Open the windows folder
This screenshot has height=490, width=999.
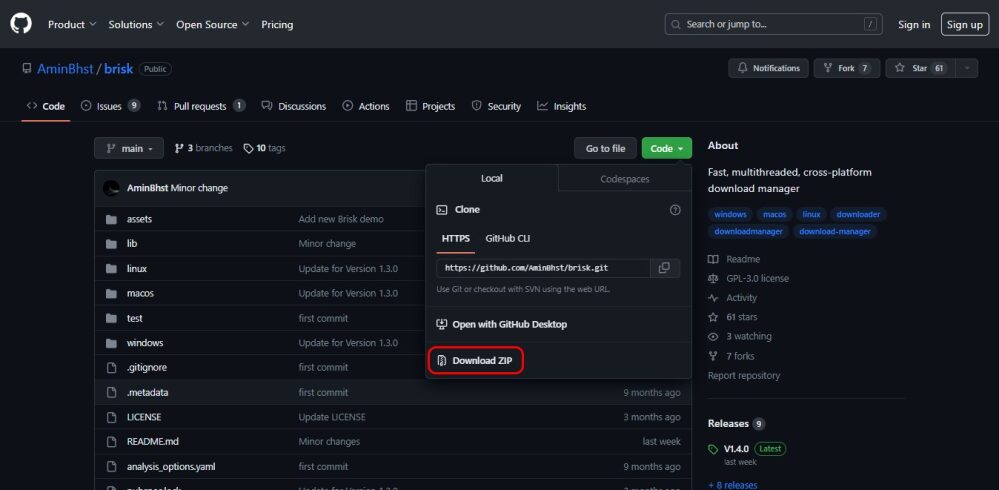coord(145,343)
